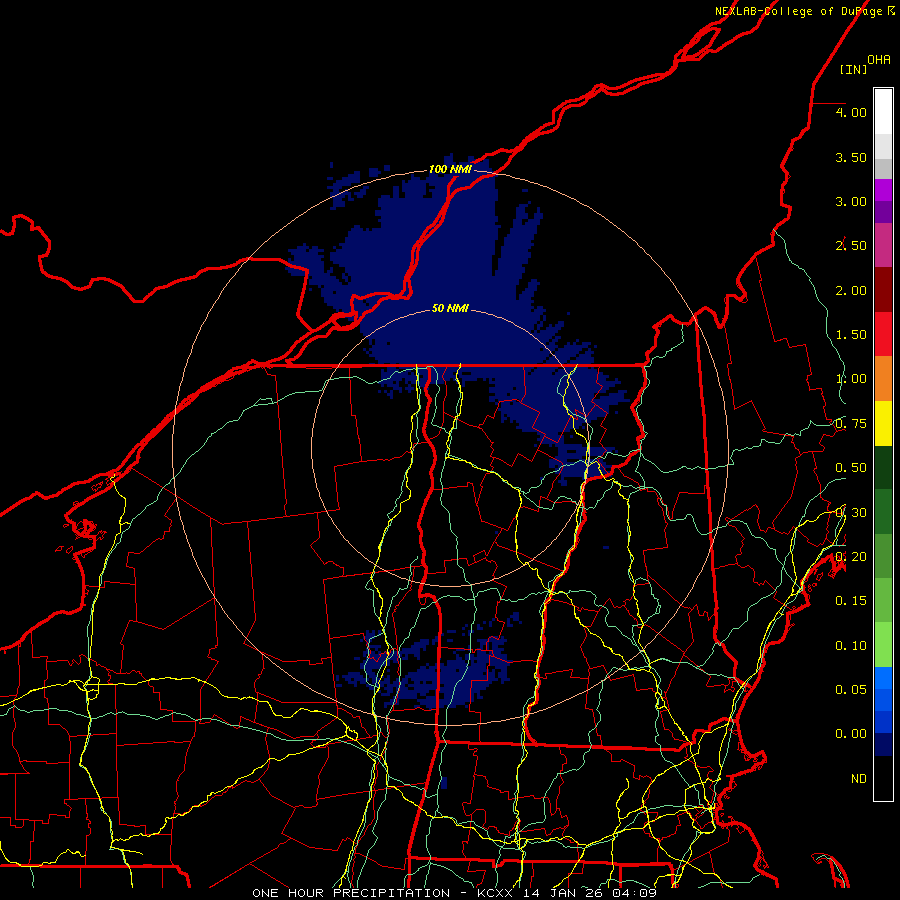Select the 0.20 legend value

(851, 557)
